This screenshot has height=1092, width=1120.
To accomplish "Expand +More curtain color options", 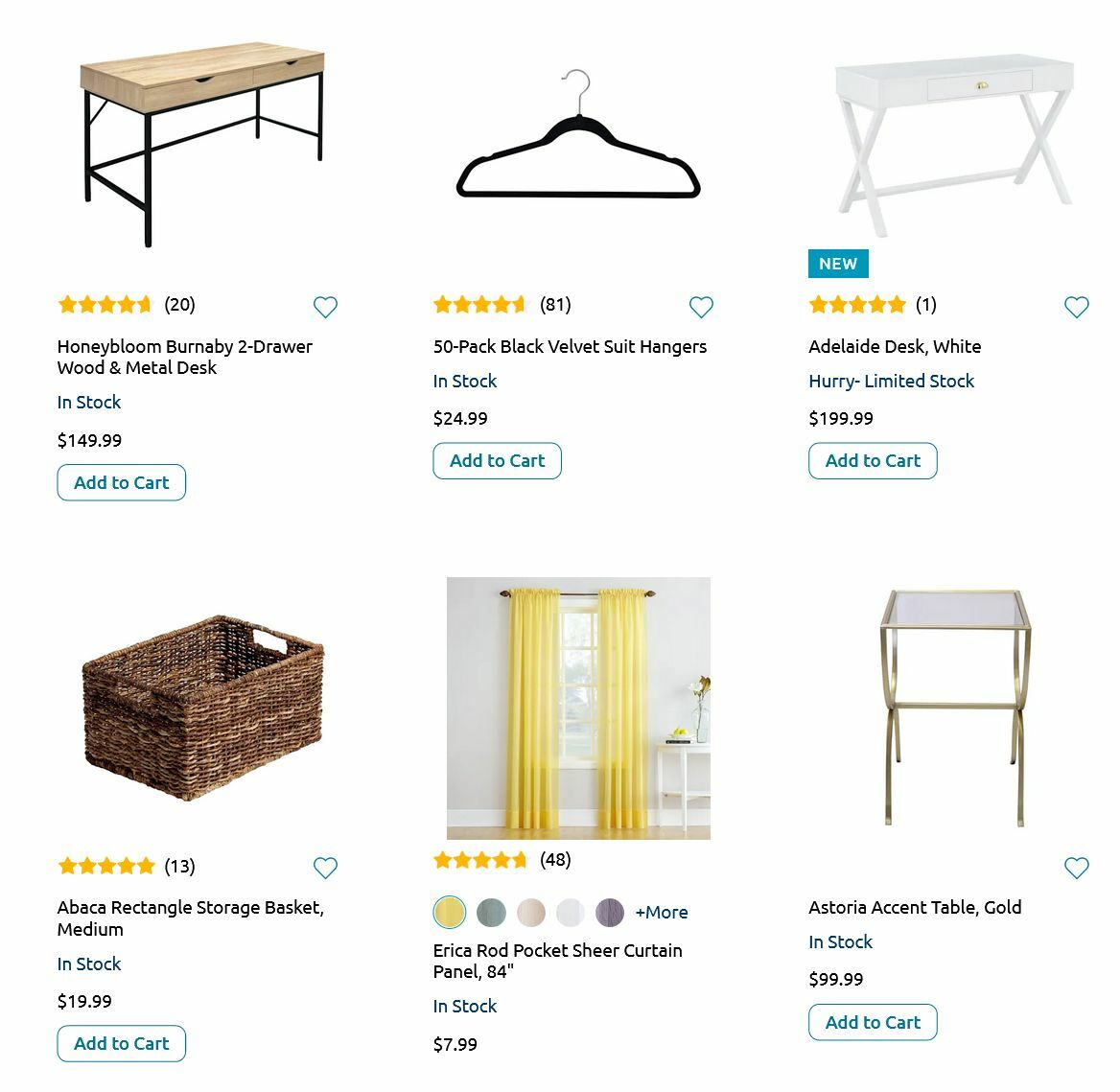I will [662, 912].
